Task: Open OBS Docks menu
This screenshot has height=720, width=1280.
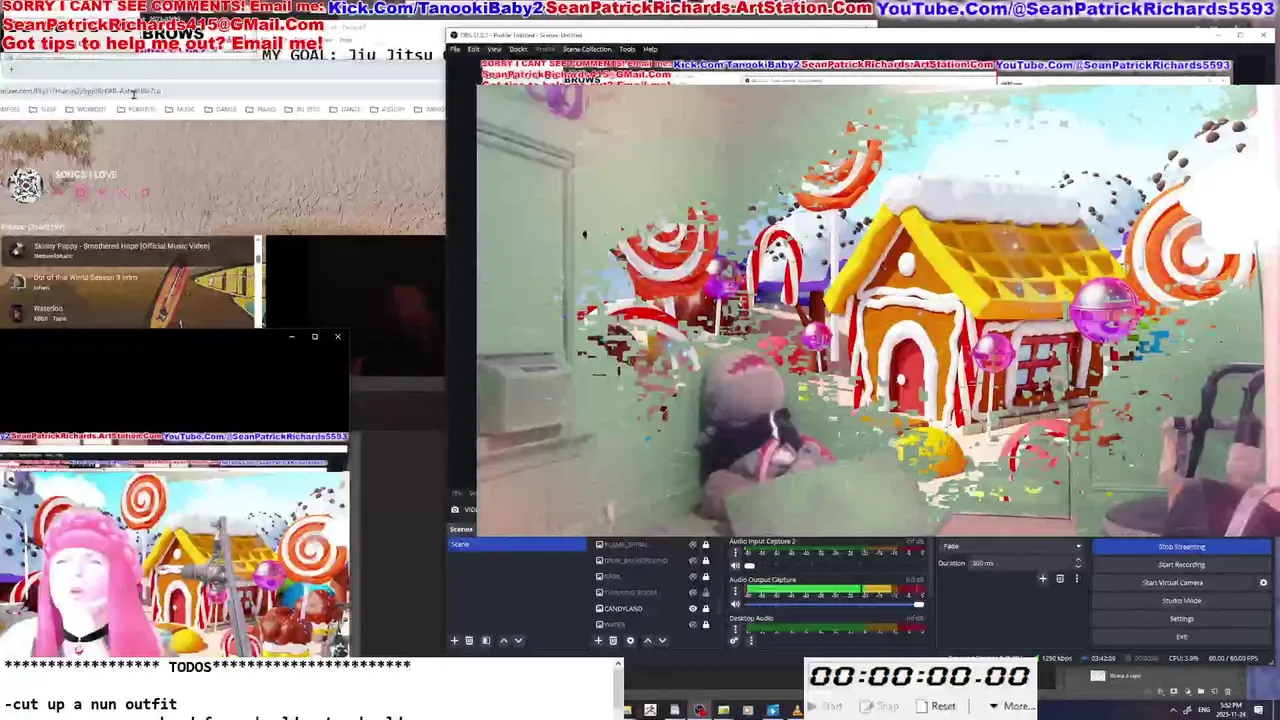Action: coord(518,49)
